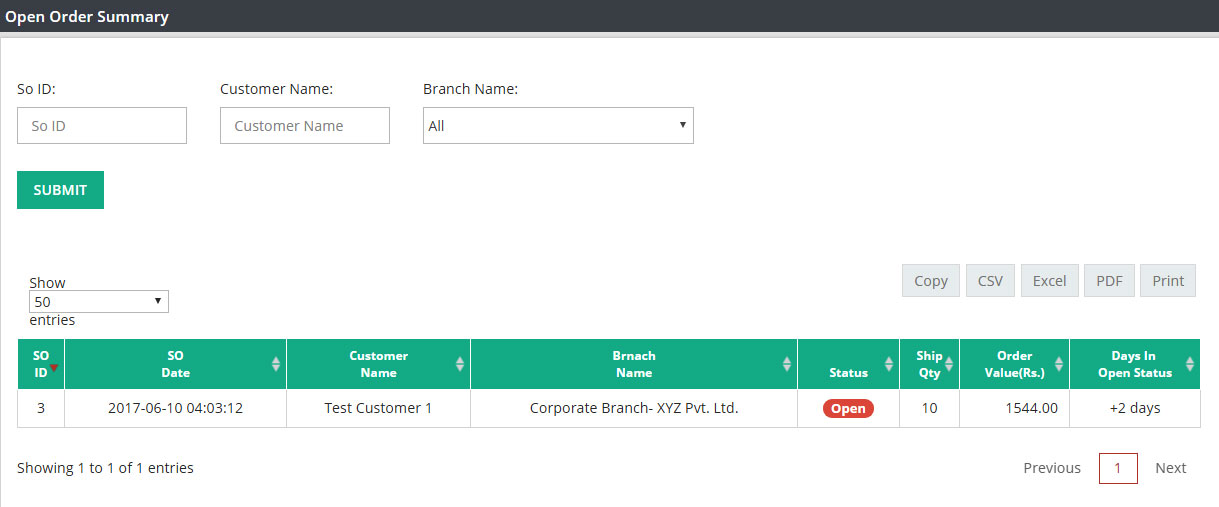Copy table data with the Copy button
The width and height of the screenshot is (1219, 507).
[931, 281]
